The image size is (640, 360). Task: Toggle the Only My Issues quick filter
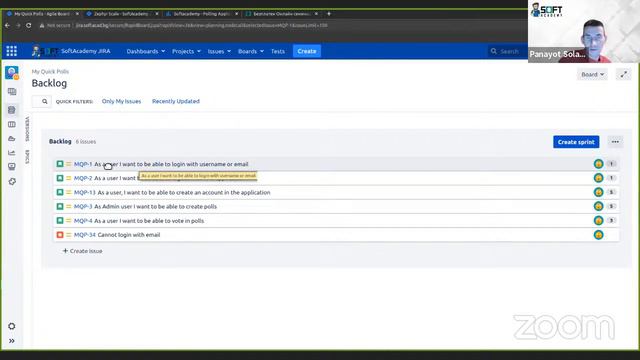[121, 101]
